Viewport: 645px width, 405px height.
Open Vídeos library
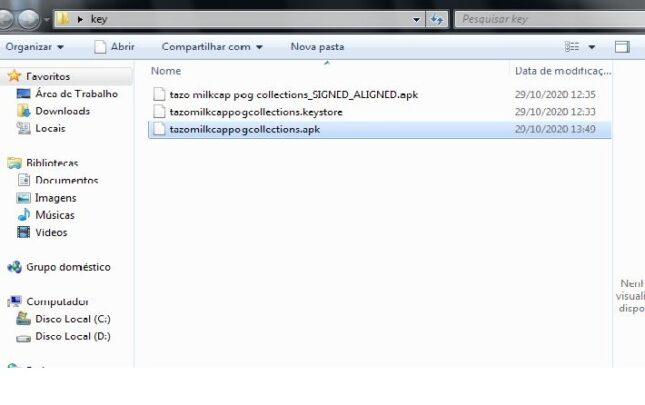click(x=51, y=232)
